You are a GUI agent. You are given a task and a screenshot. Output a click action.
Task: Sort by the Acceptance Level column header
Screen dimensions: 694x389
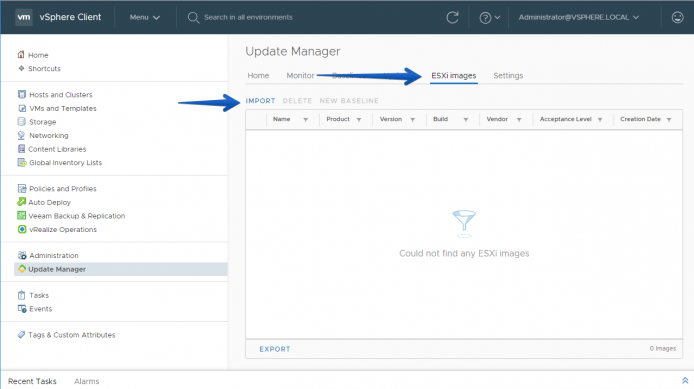566,119
